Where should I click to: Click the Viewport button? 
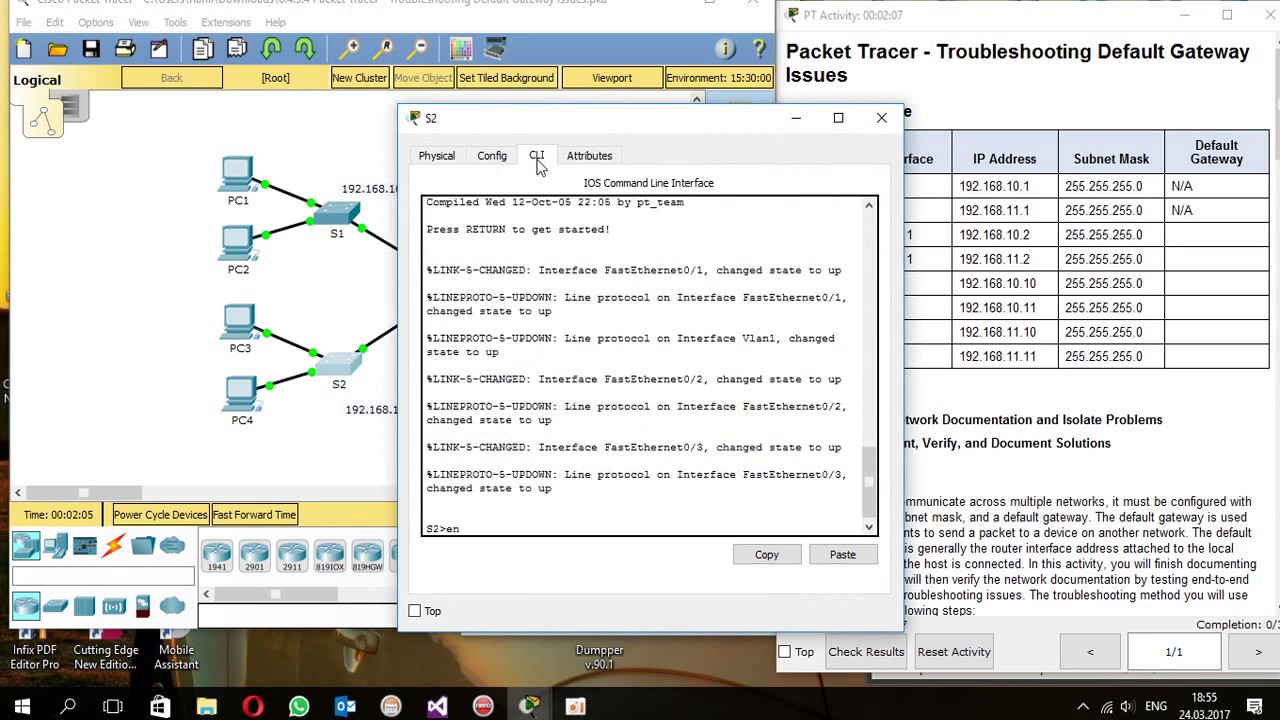[612, 78]
